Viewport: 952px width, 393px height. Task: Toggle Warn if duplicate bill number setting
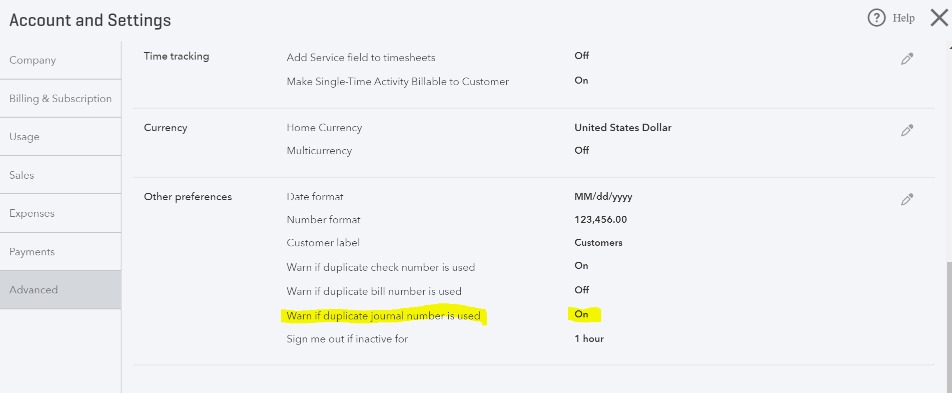pyautogui.click(x=582, y=290)
